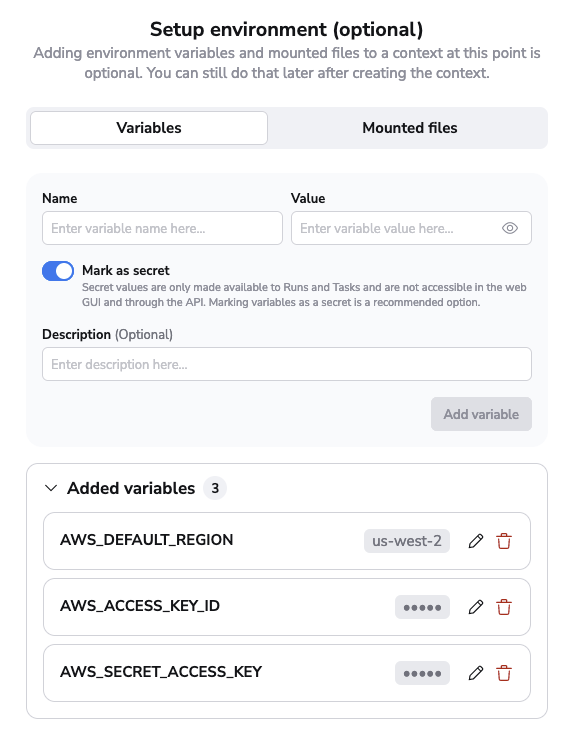Show the variable value with the eye icon
The image size is (565, 730).
(x=510, y=228)
